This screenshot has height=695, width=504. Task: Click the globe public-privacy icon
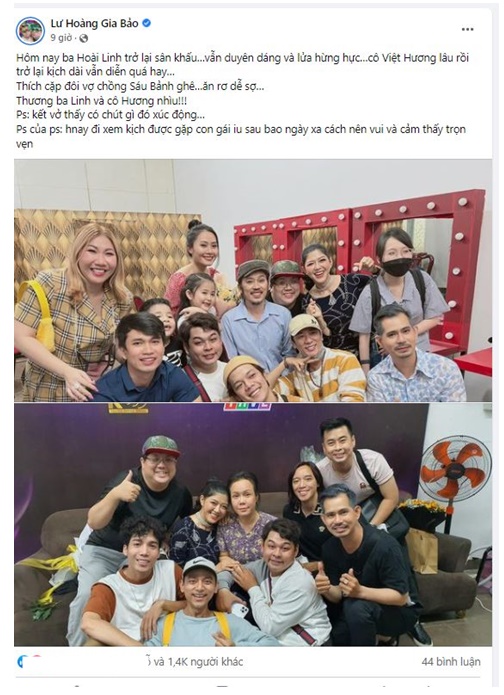click(x=83, y=39)
